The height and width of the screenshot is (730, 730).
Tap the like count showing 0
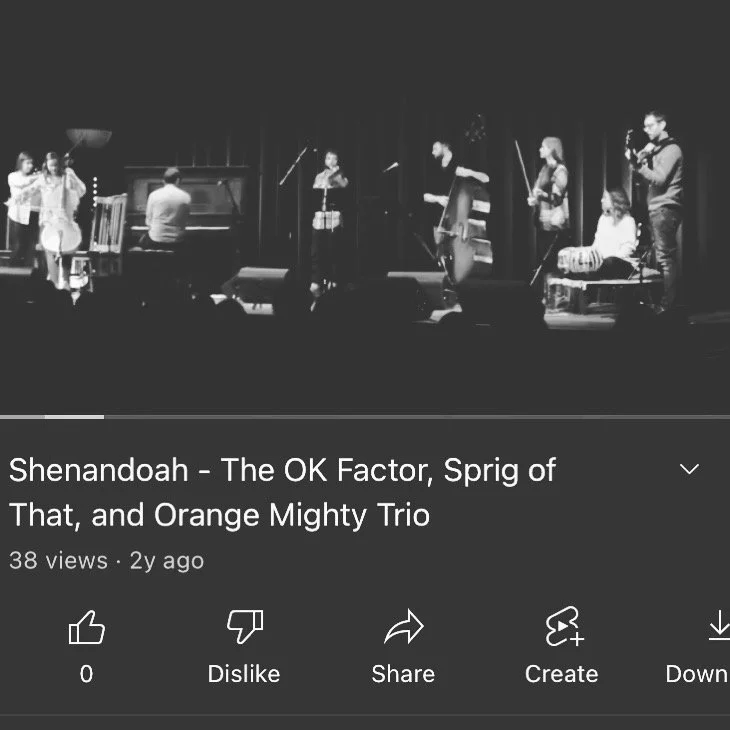[x=87, y=674]
